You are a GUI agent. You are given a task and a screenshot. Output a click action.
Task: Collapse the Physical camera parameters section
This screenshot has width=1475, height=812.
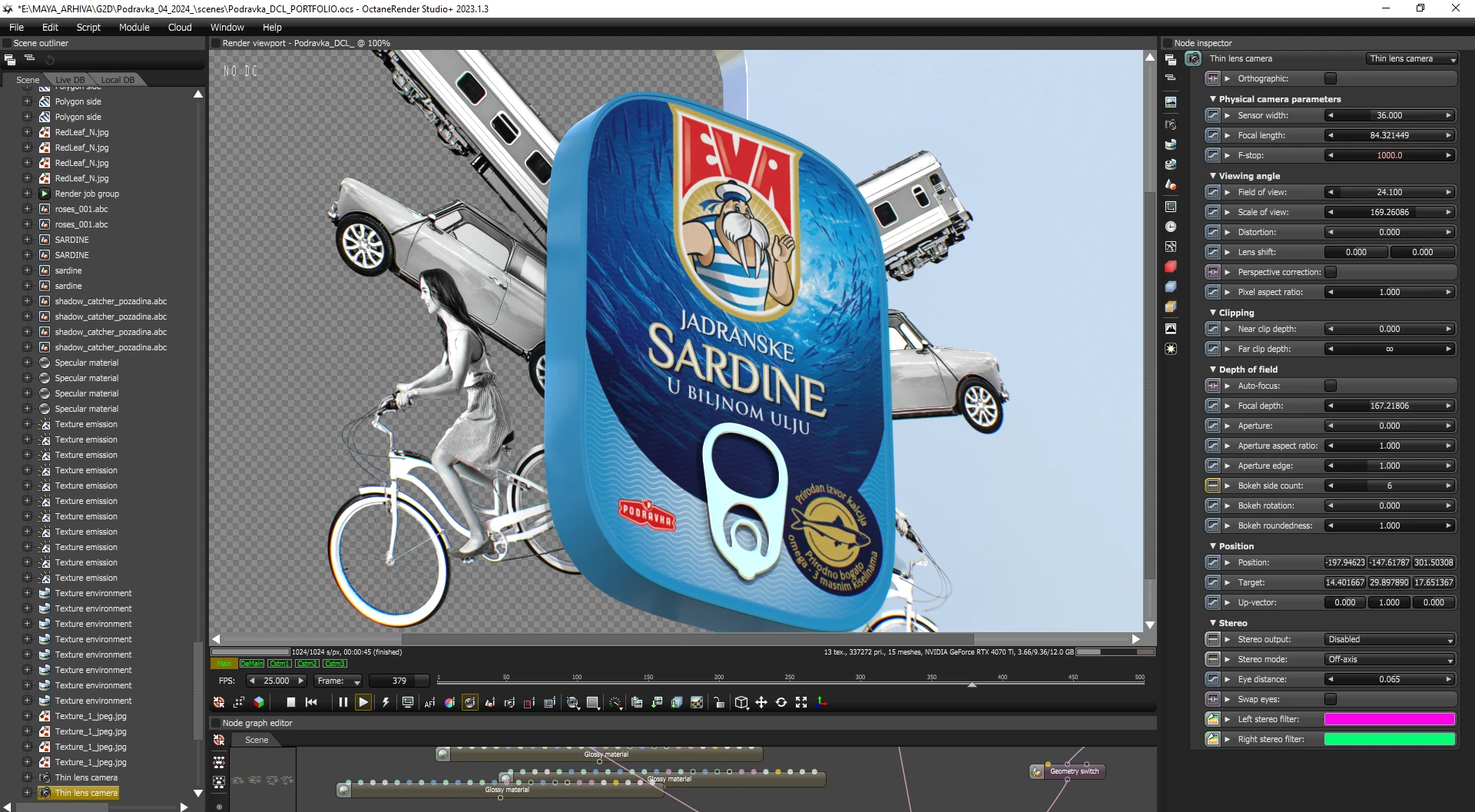[x=1213, y=99]
